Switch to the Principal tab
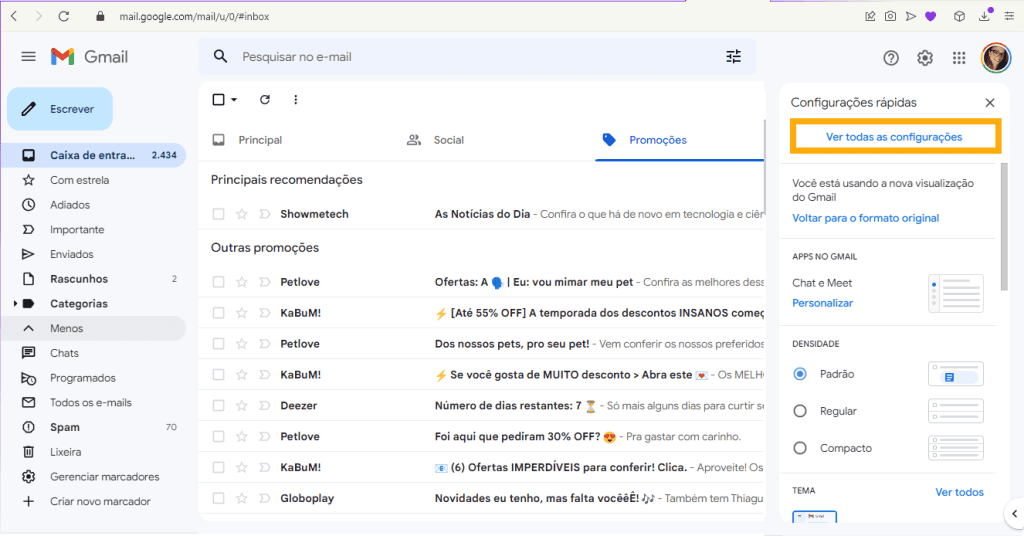This screenshot has width=1024, height=536. point(260,140)
